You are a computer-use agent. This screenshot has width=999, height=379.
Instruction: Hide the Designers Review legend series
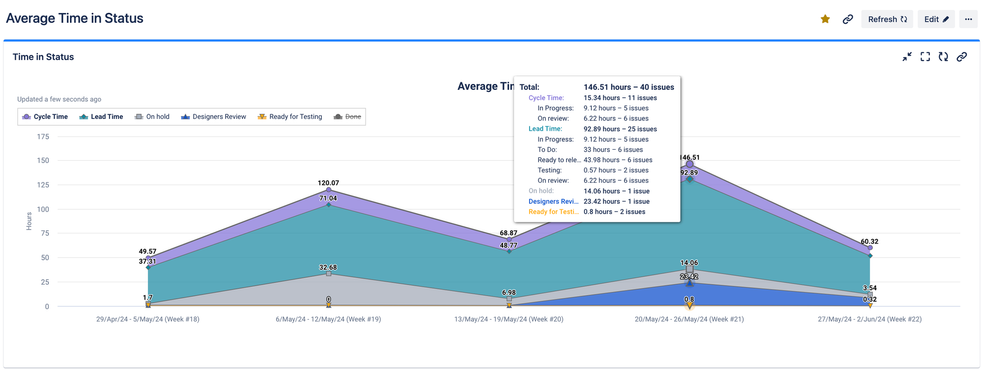213,117
